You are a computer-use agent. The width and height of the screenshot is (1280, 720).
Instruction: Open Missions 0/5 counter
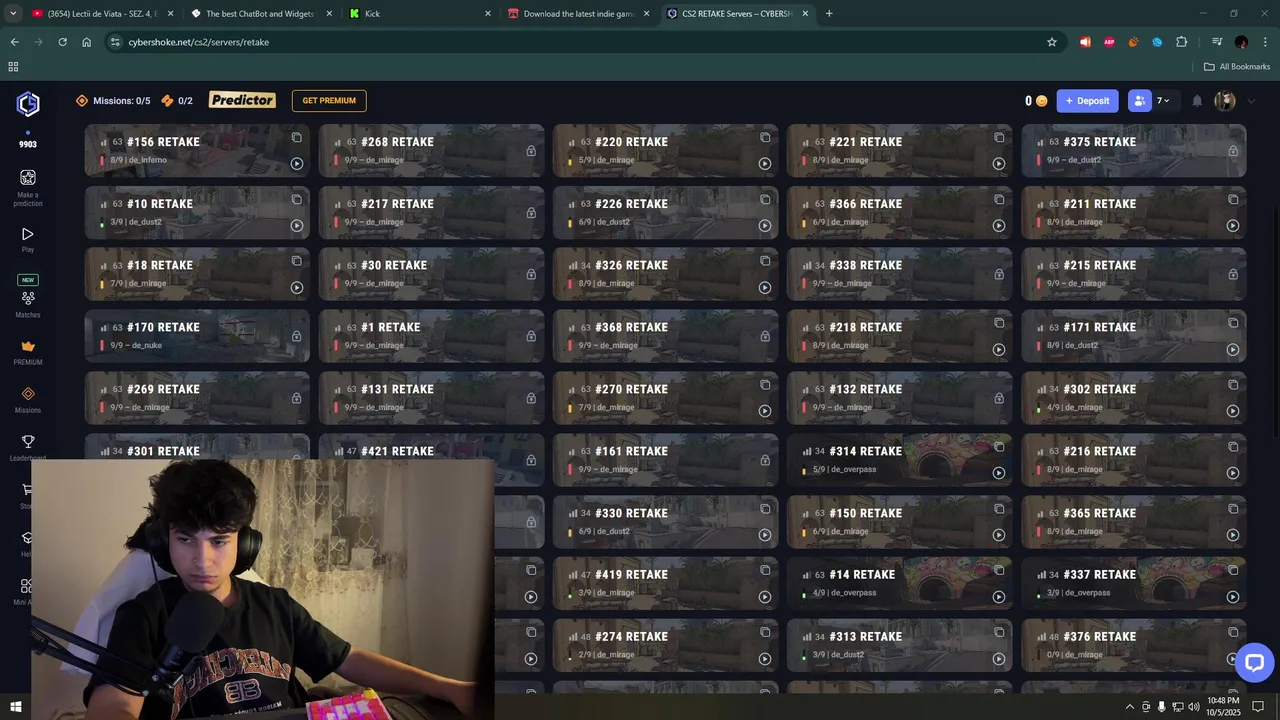[x=113, y=101]
